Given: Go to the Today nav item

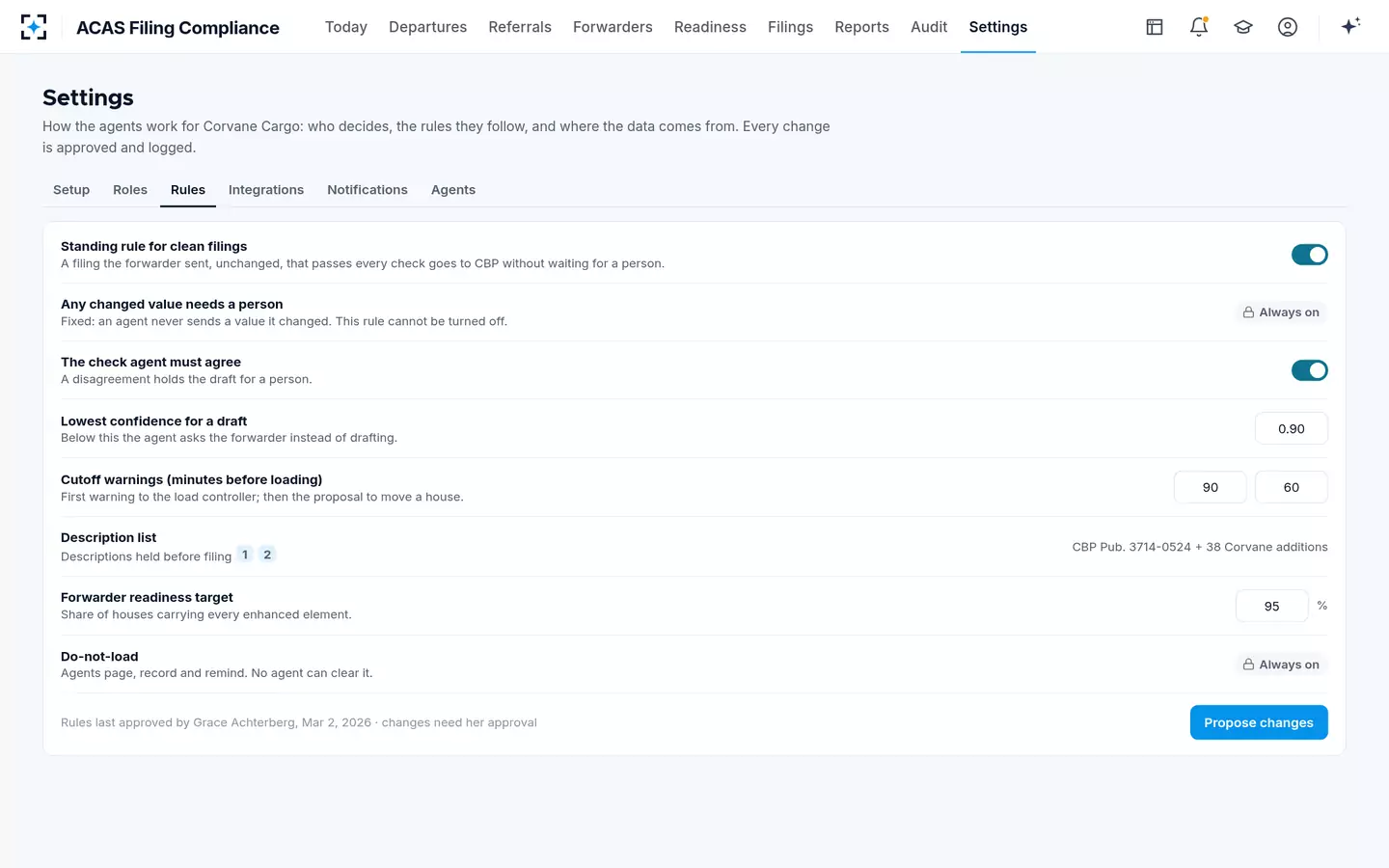Looking at the screenshot, I should [x=346, y=27].
